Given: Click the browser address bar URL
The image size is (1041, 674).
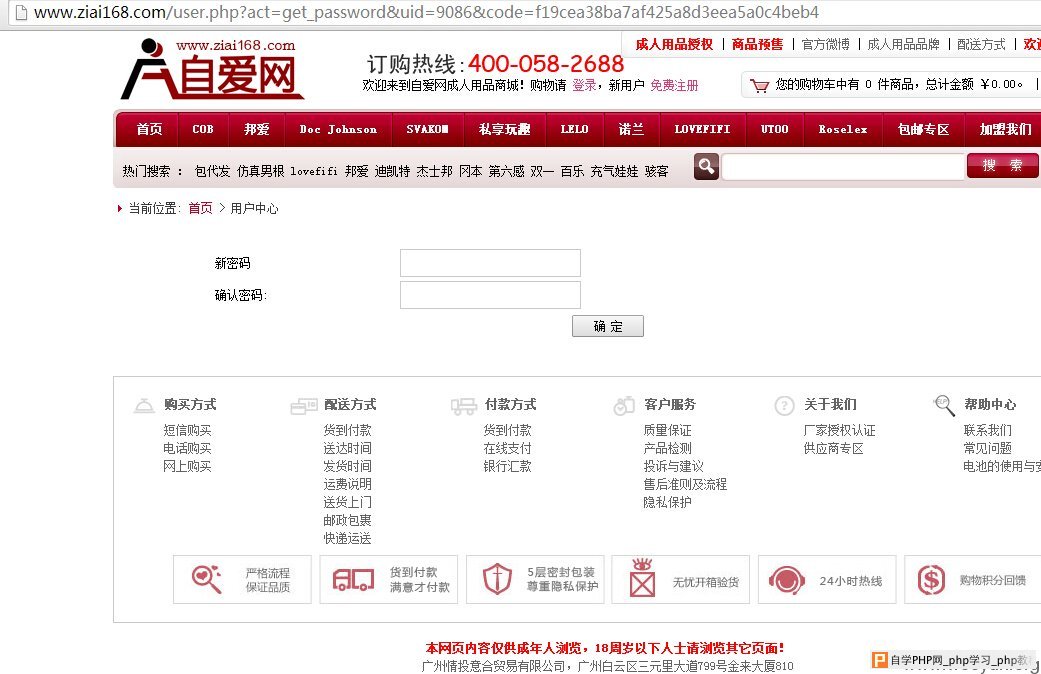Looking at the screenshot, I should tap(426, 12).
